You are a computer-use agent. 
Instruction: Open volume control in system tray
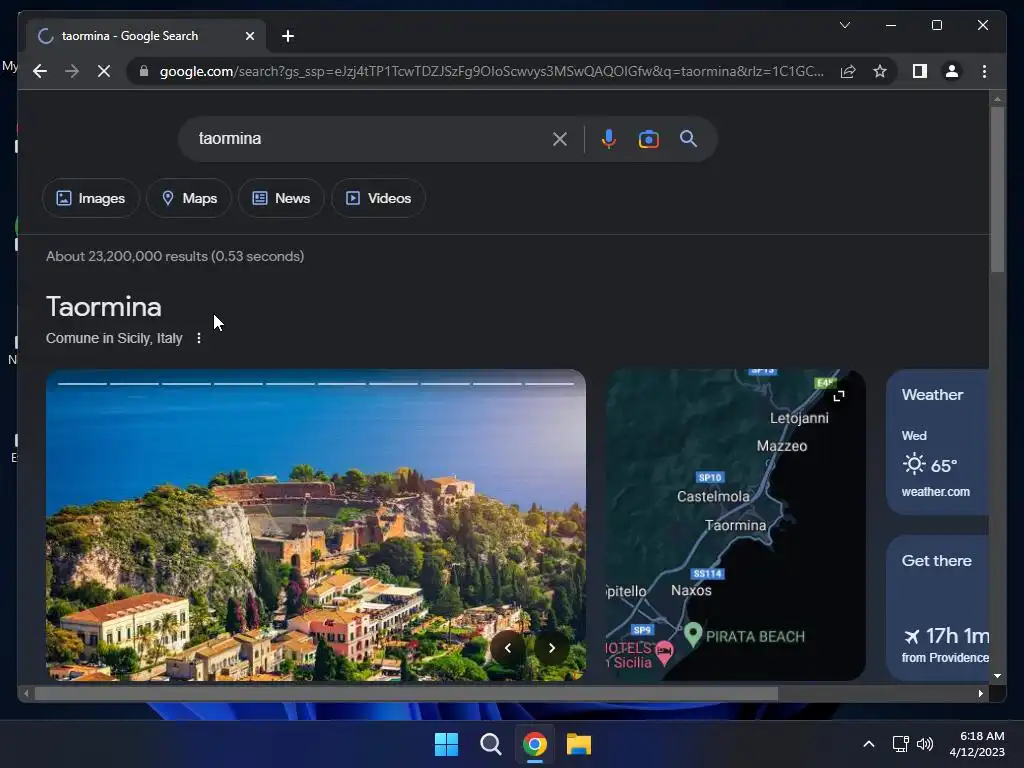[925, 744]
